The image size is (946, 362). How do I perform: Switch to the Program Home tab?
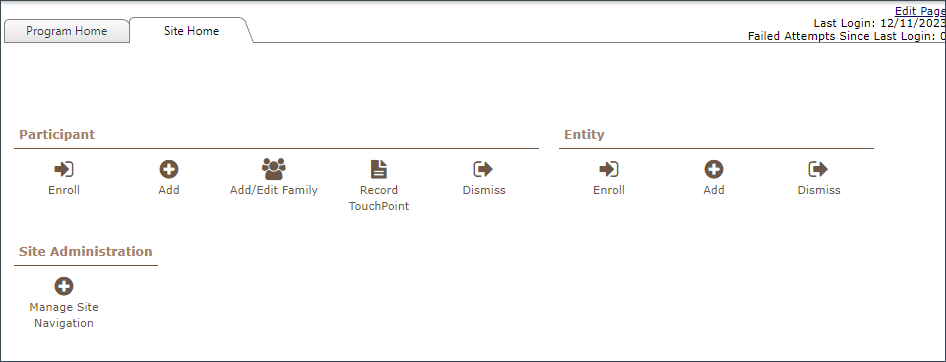click(66, 31)
